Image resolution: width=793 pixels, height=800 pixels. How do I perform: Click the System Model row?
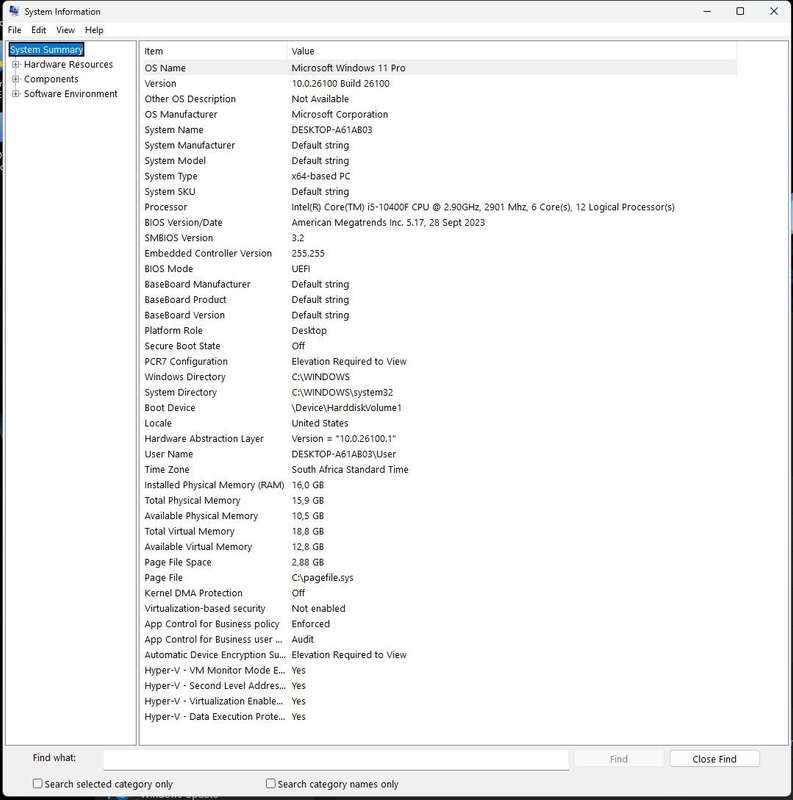coord(439,161)
